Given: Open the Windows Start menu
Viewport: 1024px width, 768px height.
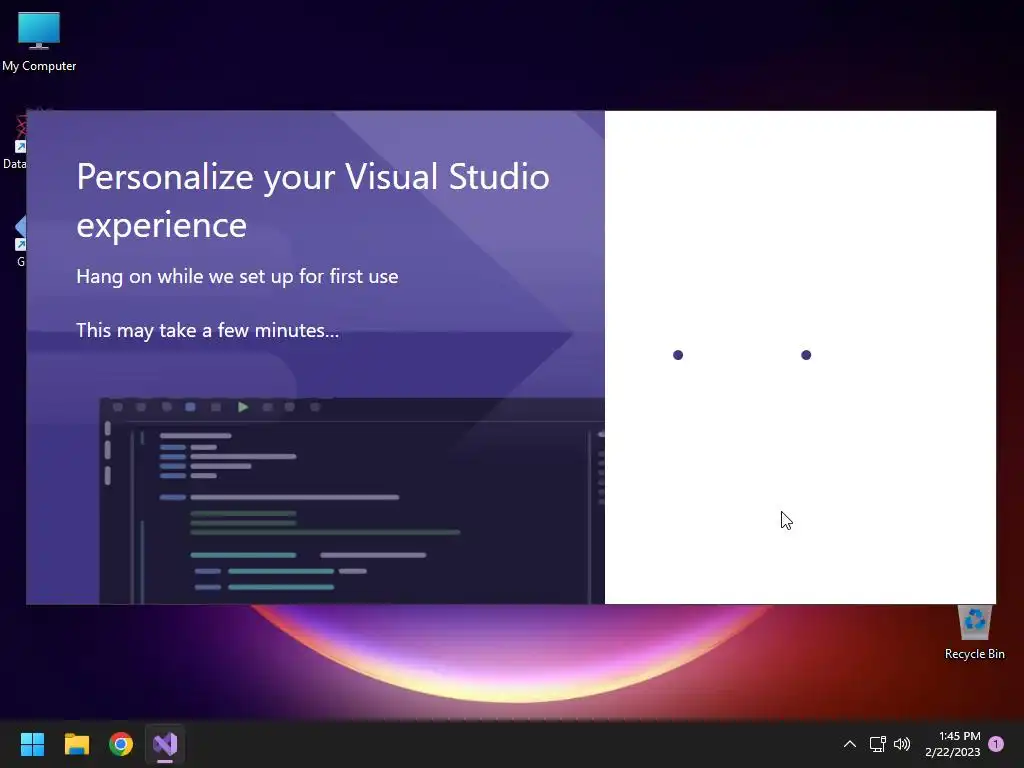Looking at the screenshot, I should [32, 744].
